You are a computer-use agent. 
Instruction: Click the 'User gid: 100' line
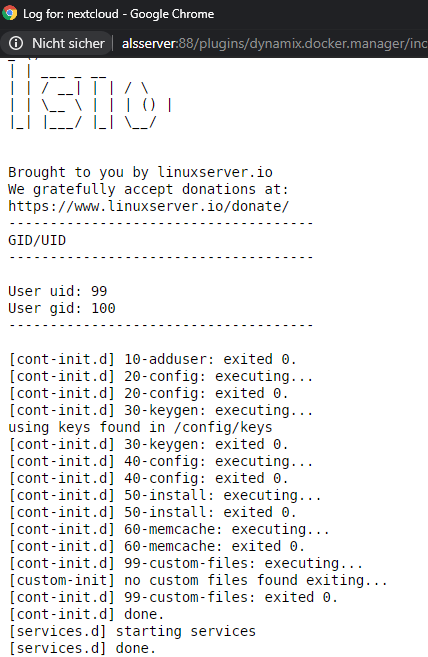pos(62,308)
